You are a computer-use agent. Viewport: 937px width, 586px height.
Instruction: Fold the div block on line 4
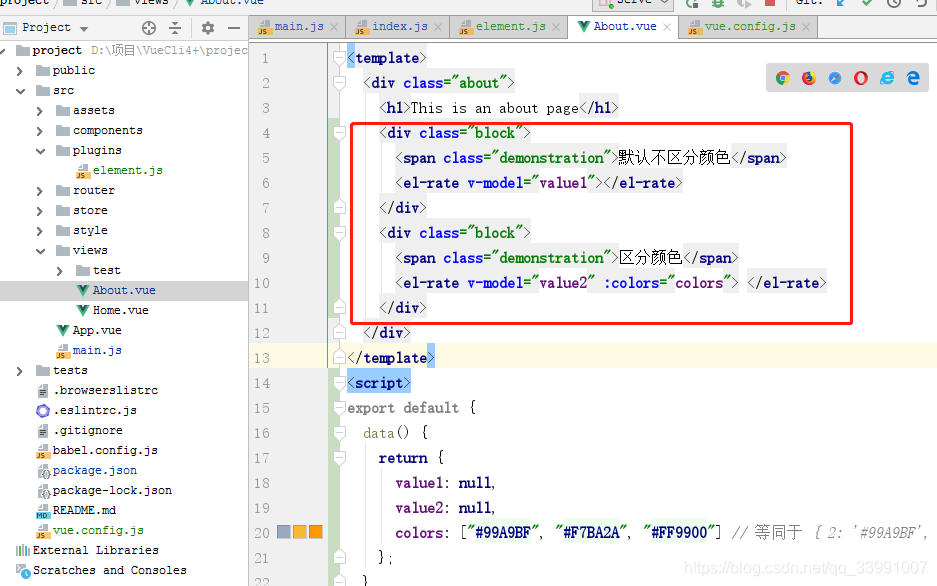[339, 133]
